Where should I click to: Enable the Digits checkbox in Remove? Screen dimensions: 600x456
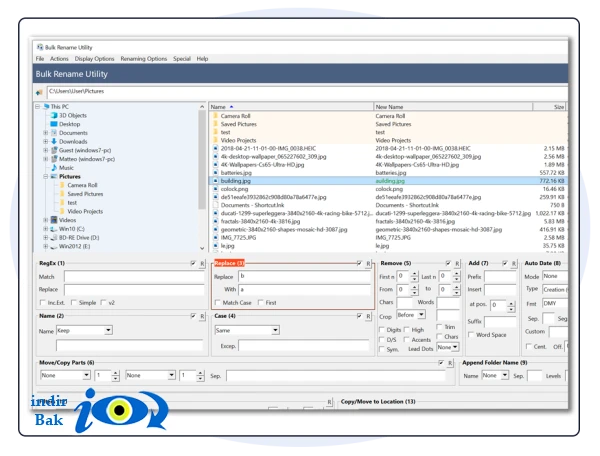(382, 329)
